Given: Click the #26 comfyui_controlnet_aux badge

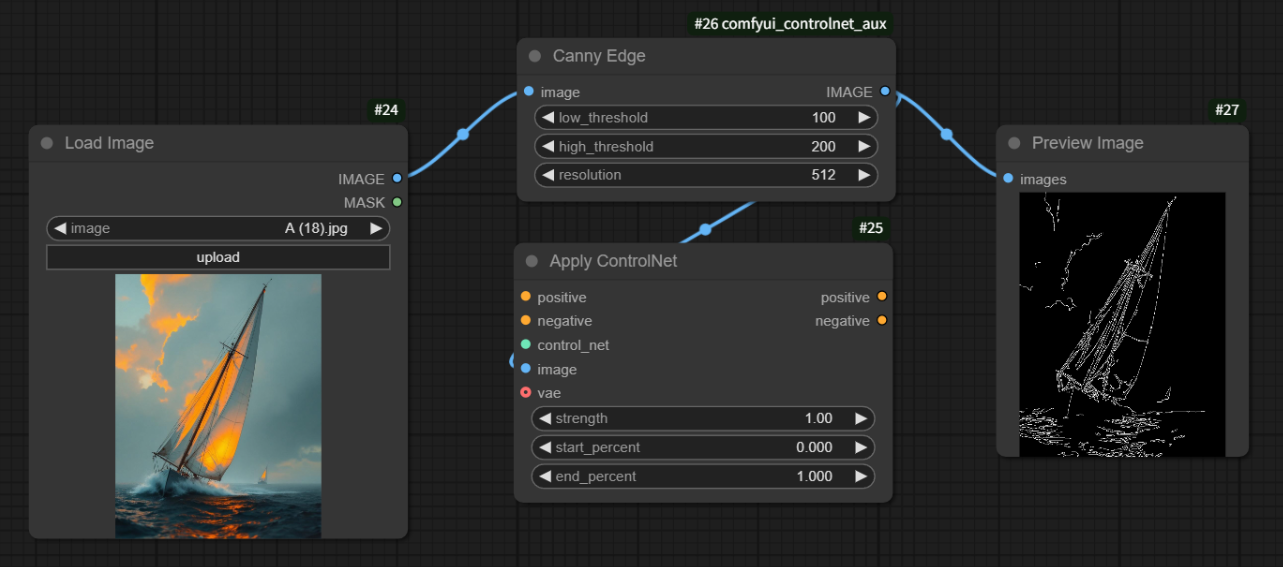Looking at the screenshot, I should [x=790, y=23].
